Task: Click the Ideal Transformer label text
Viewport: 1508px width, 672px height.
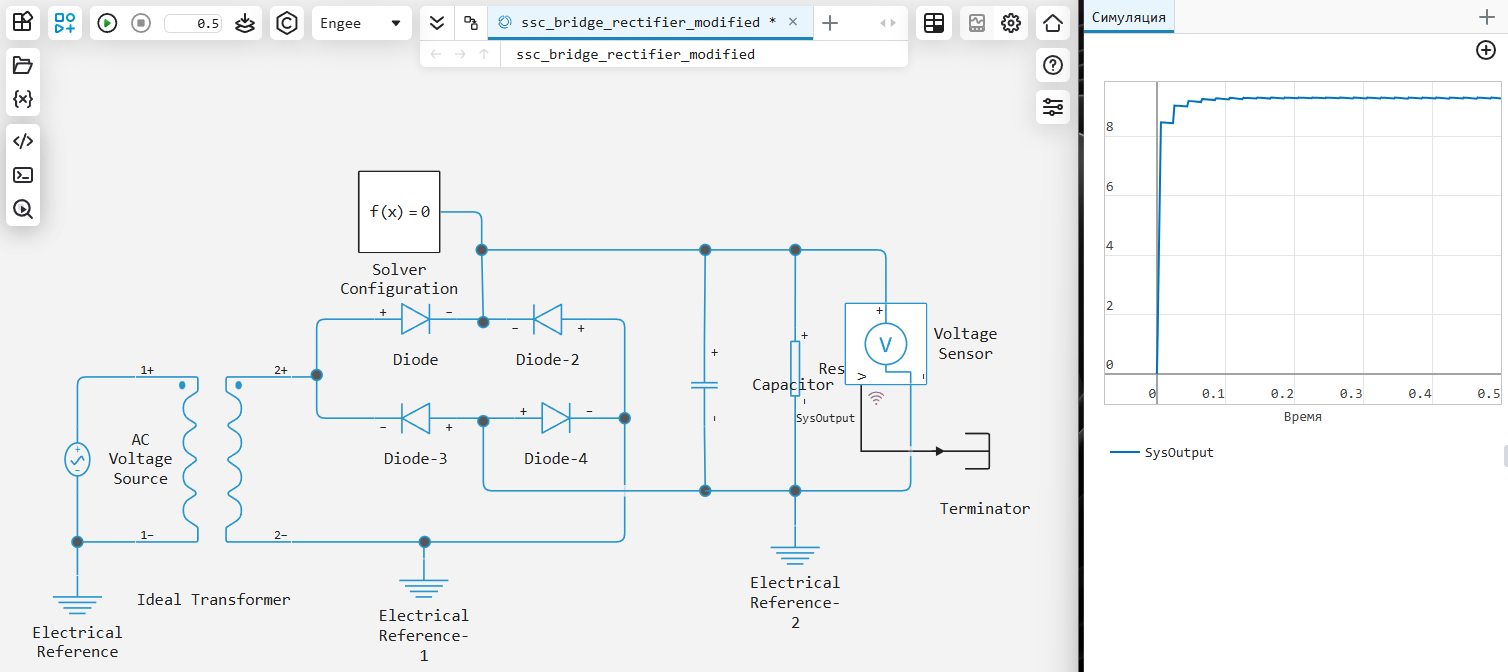Action: click(213, 600)
